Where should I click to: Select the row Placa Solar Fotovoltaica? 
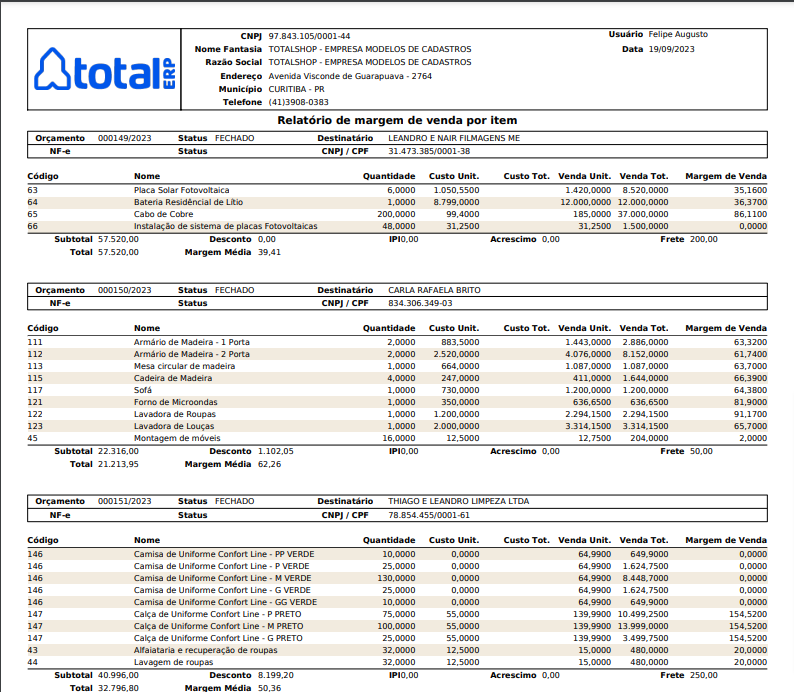(x=397, y=190)
